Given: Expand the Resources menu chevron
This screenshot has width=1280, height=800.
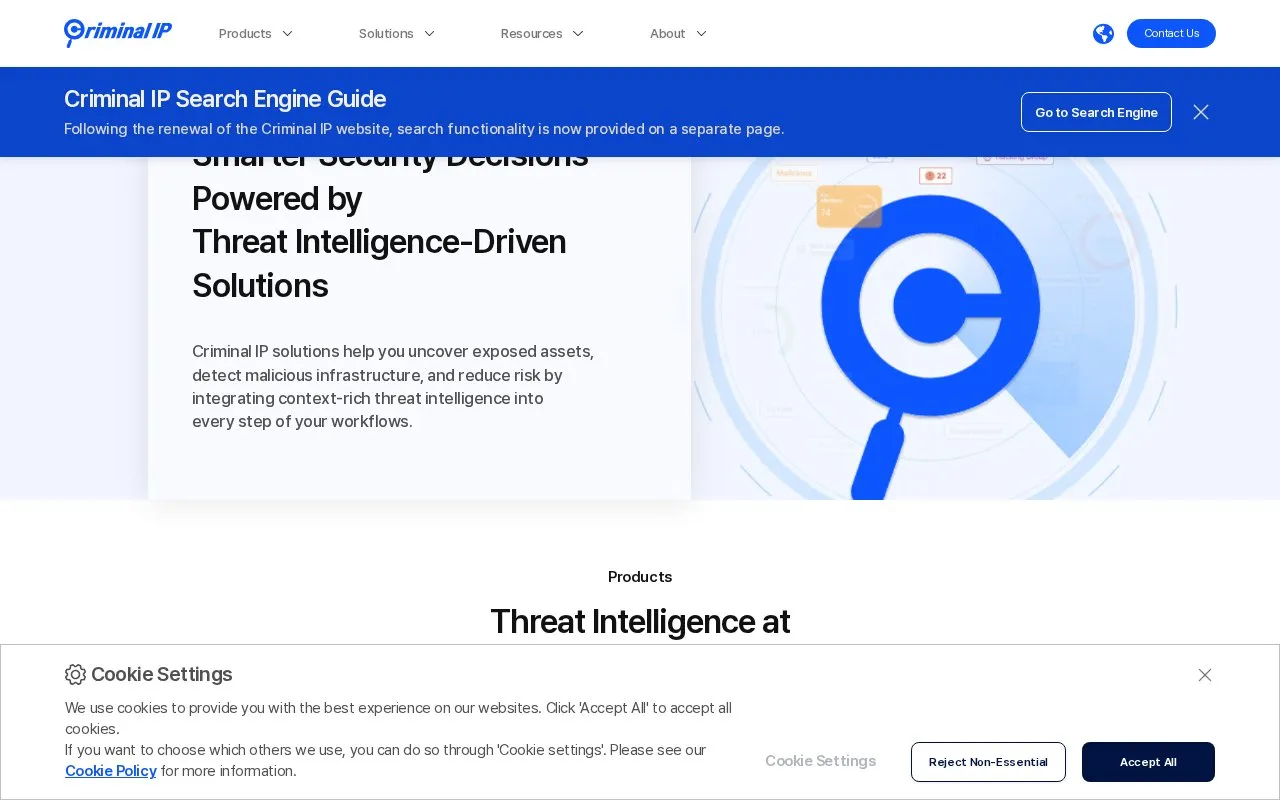Looking at the screenshot, I should (578, 34).
